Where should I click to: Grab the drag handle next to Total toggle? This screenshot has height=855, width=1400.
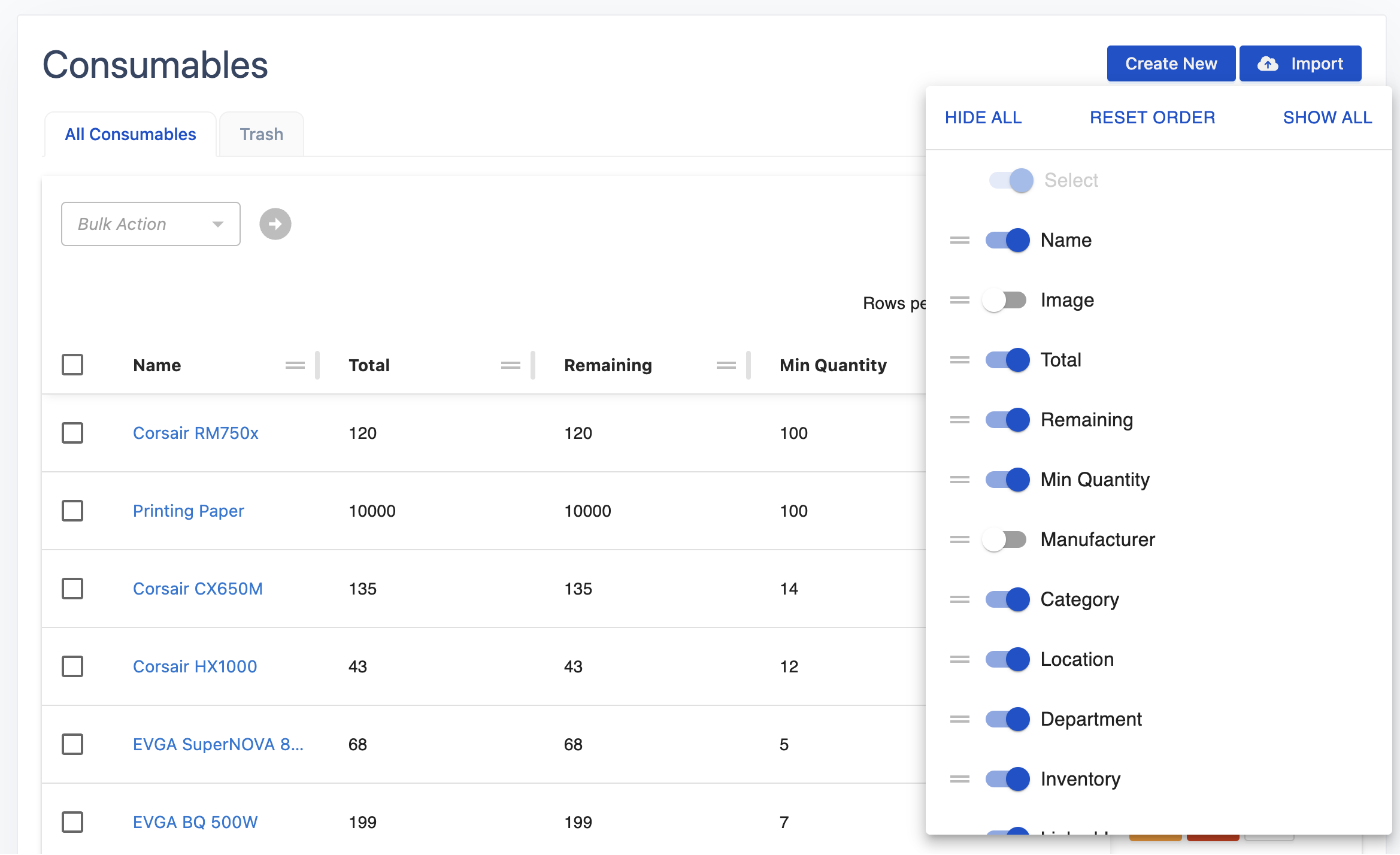tap(960, 360)
